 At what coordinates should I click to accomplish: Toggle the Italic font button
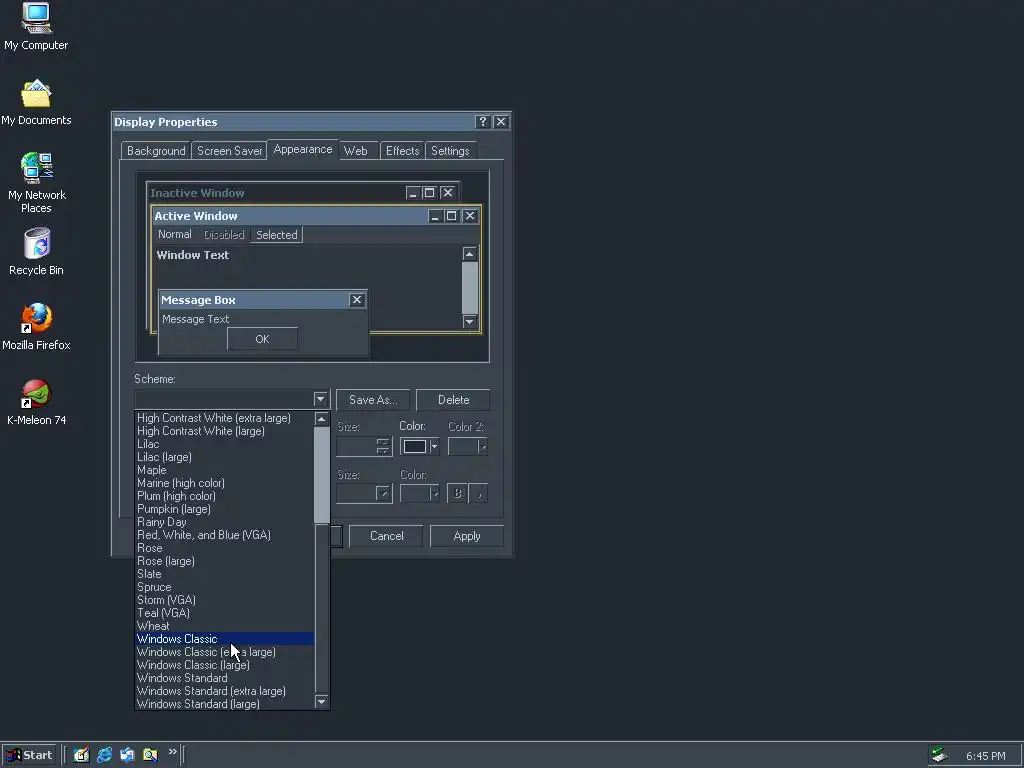[x=478, y=493]
